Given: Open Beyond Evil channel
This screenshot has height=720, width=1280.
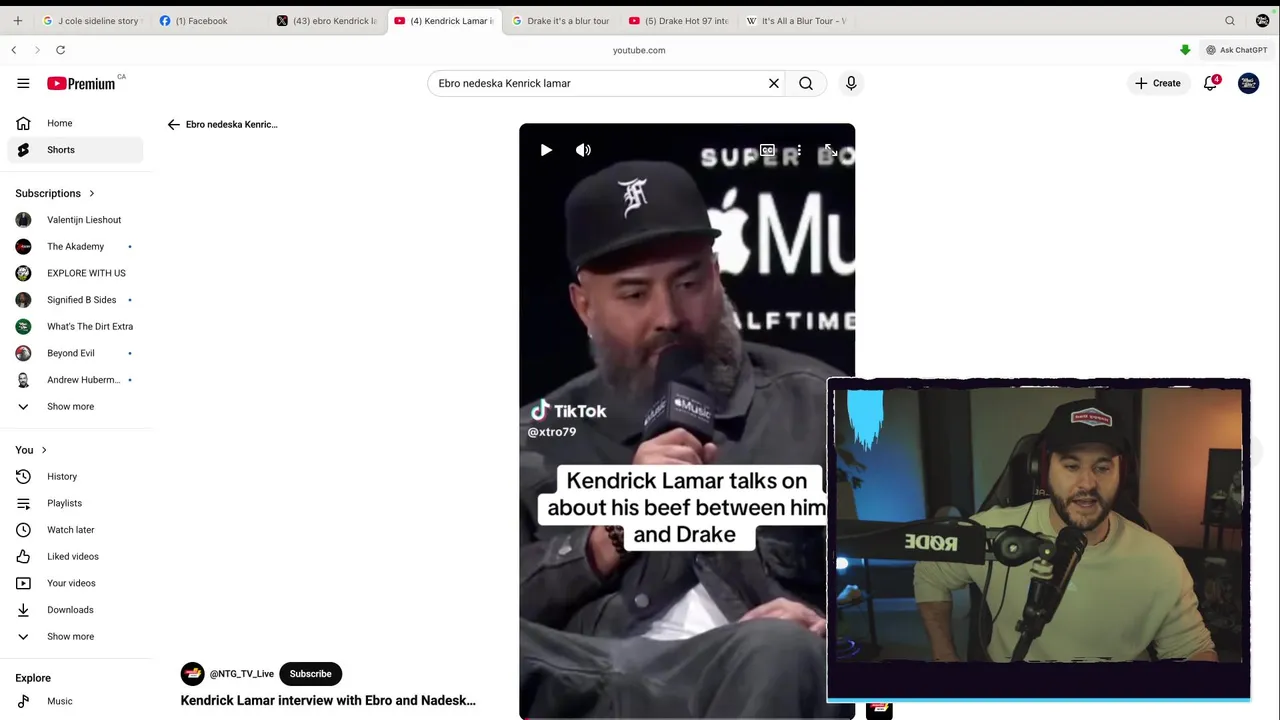Looking at the screenshot, I should (76, 353).
